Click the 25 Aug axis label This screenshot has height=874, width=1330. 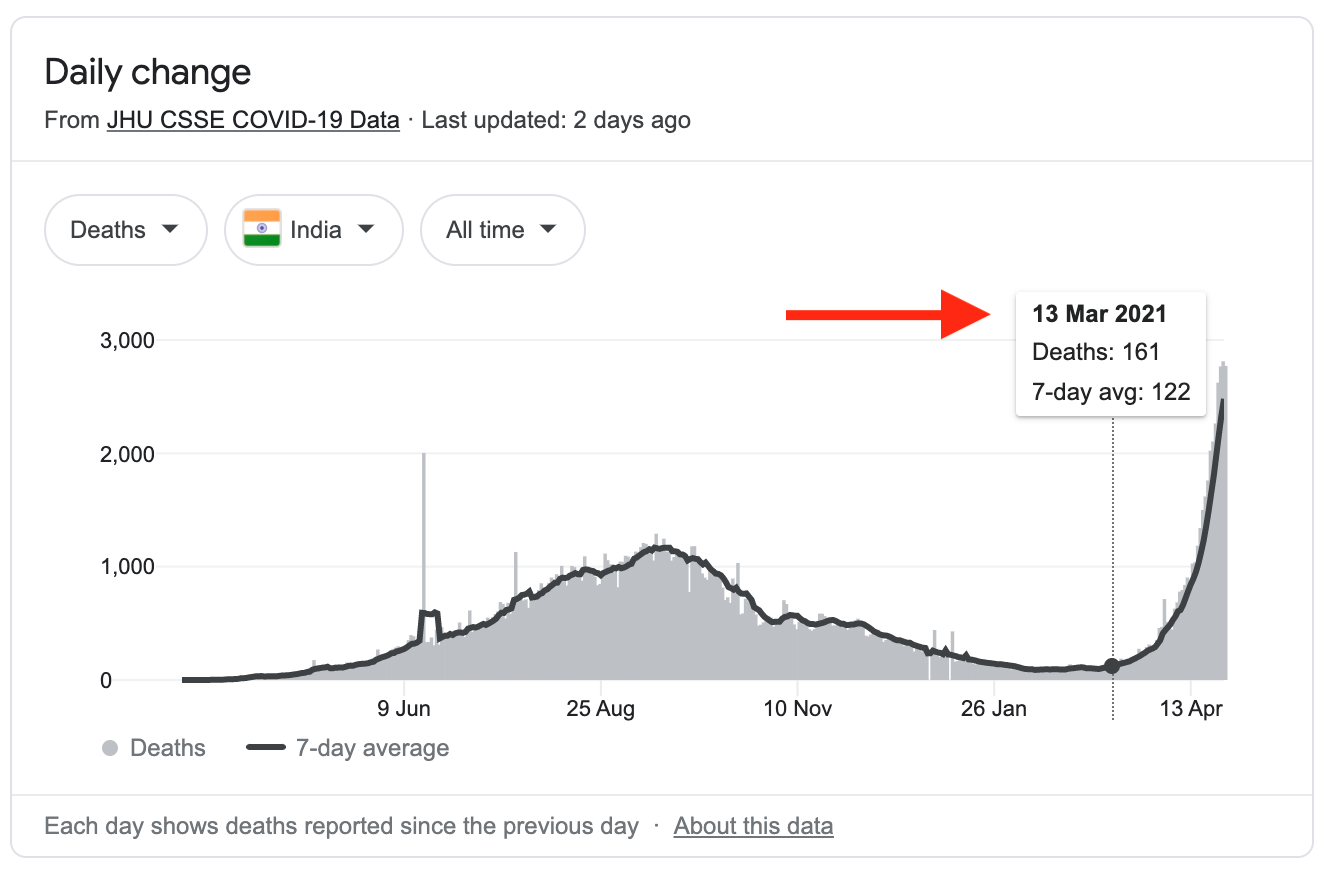click(x=600, y=710)
